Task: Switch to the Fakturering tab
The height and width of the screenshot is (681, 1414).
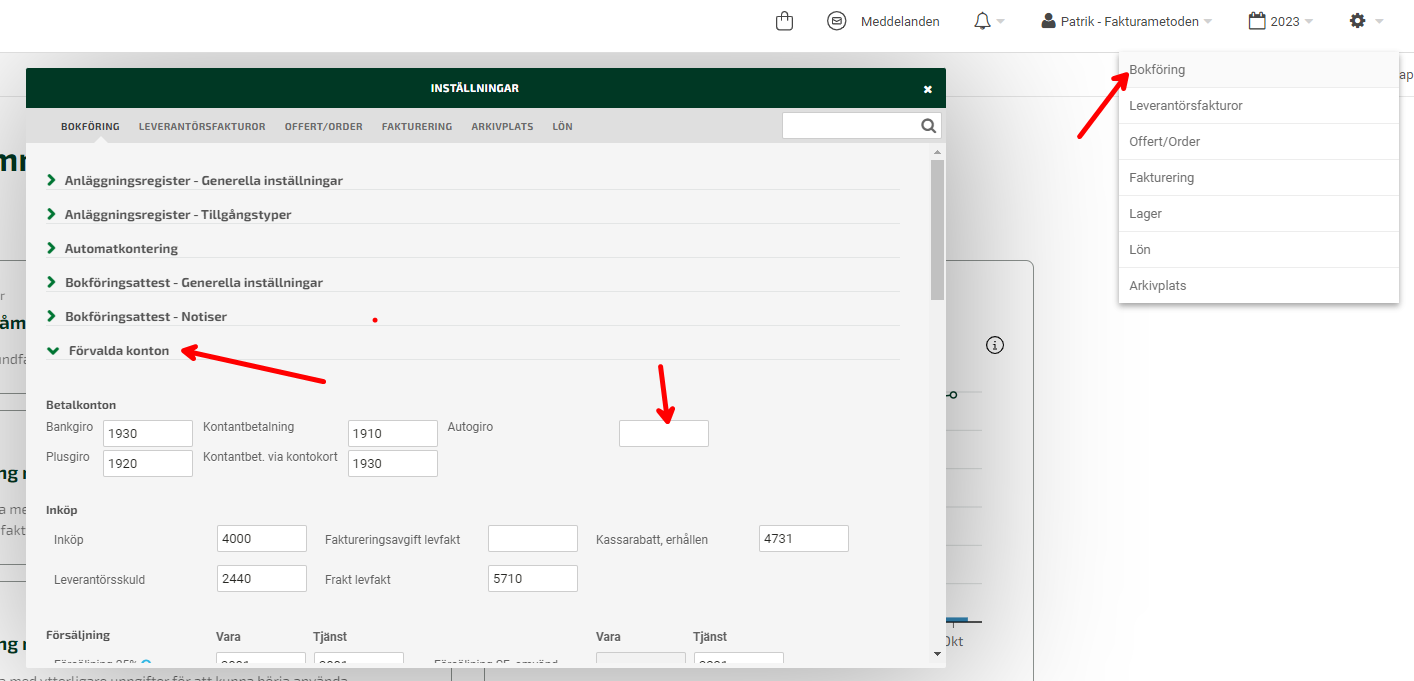Action: click(x=417, y=127)
